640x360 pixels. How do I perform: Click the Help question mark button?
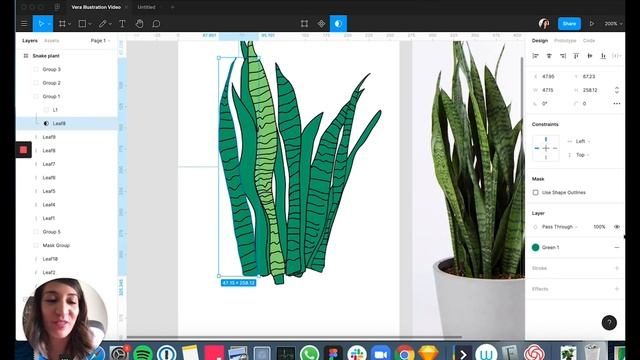pos(609,323)
